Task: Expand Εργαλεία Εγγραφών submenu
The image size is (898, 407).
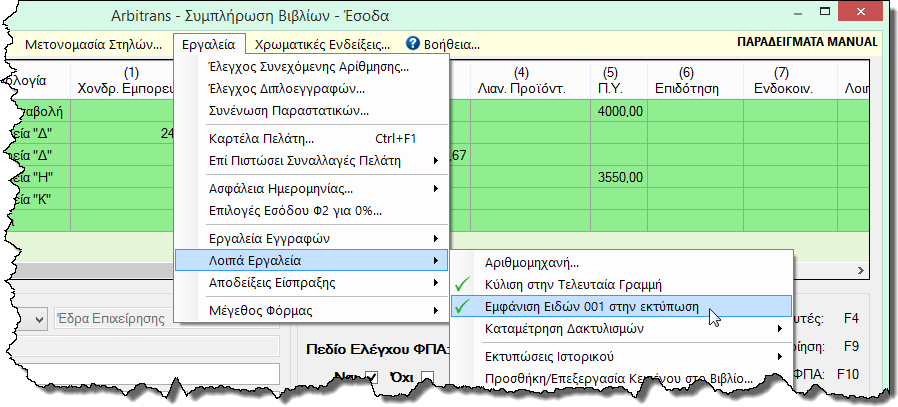Action: click(x=312, y=238)
